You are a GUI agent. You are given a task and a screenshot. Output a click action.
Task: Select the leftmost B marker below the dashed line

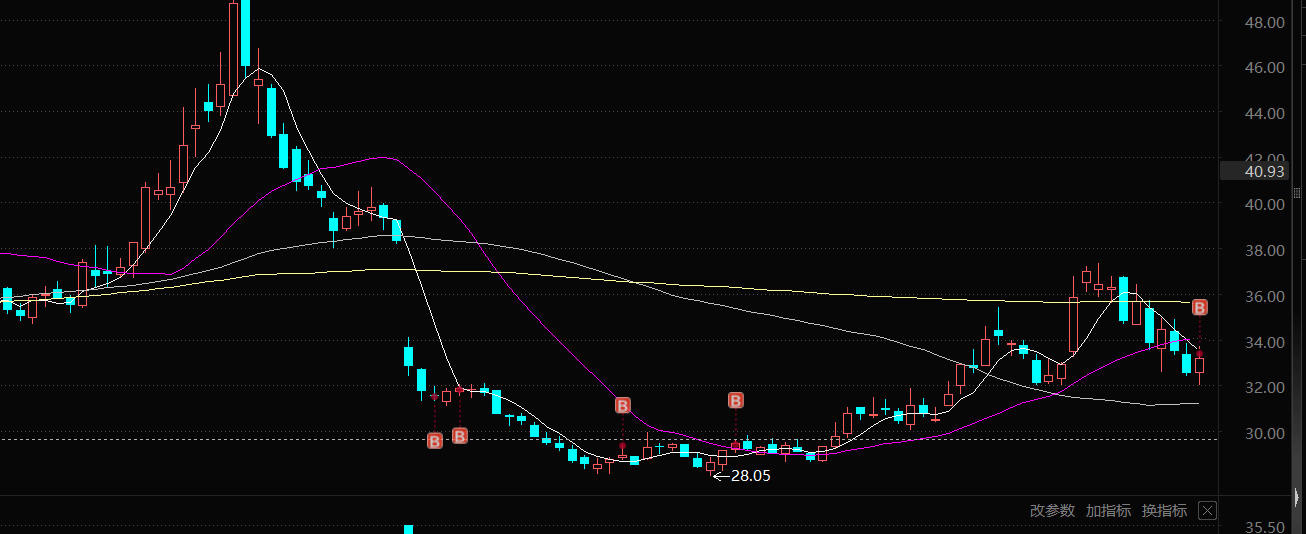click(x=435, y=441)
